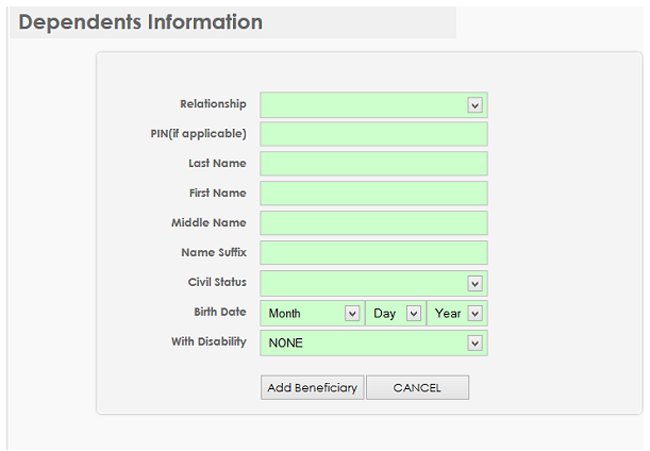Viewport: 650px width, 451px height.
Task: Click the "Name Suffix" label text
Action: click(x=213, y=252)
